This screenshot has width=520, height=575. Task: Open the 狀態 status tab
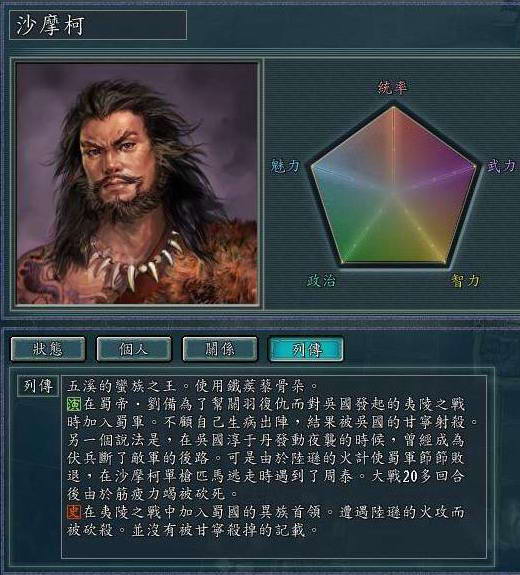48,349
